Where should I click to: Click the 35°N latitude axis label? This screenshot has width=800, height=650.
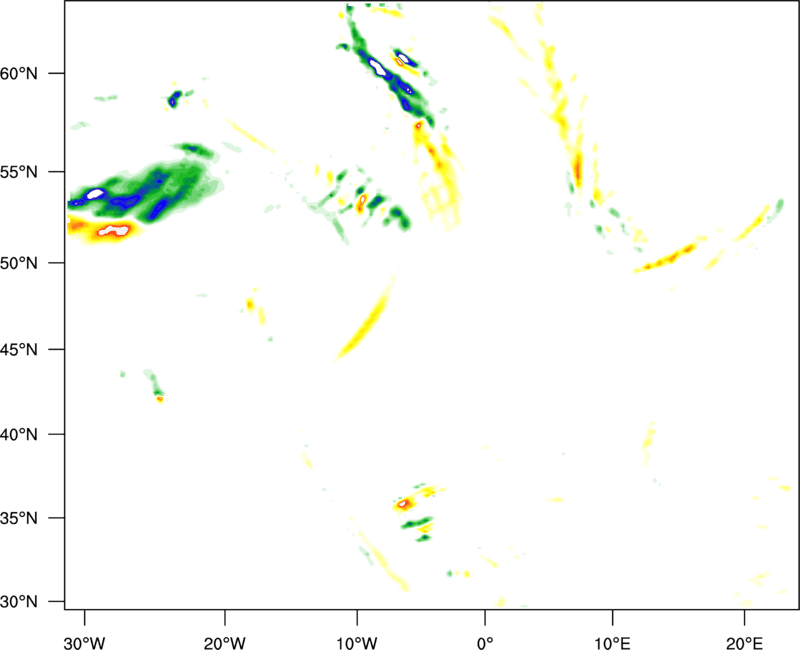19,518
